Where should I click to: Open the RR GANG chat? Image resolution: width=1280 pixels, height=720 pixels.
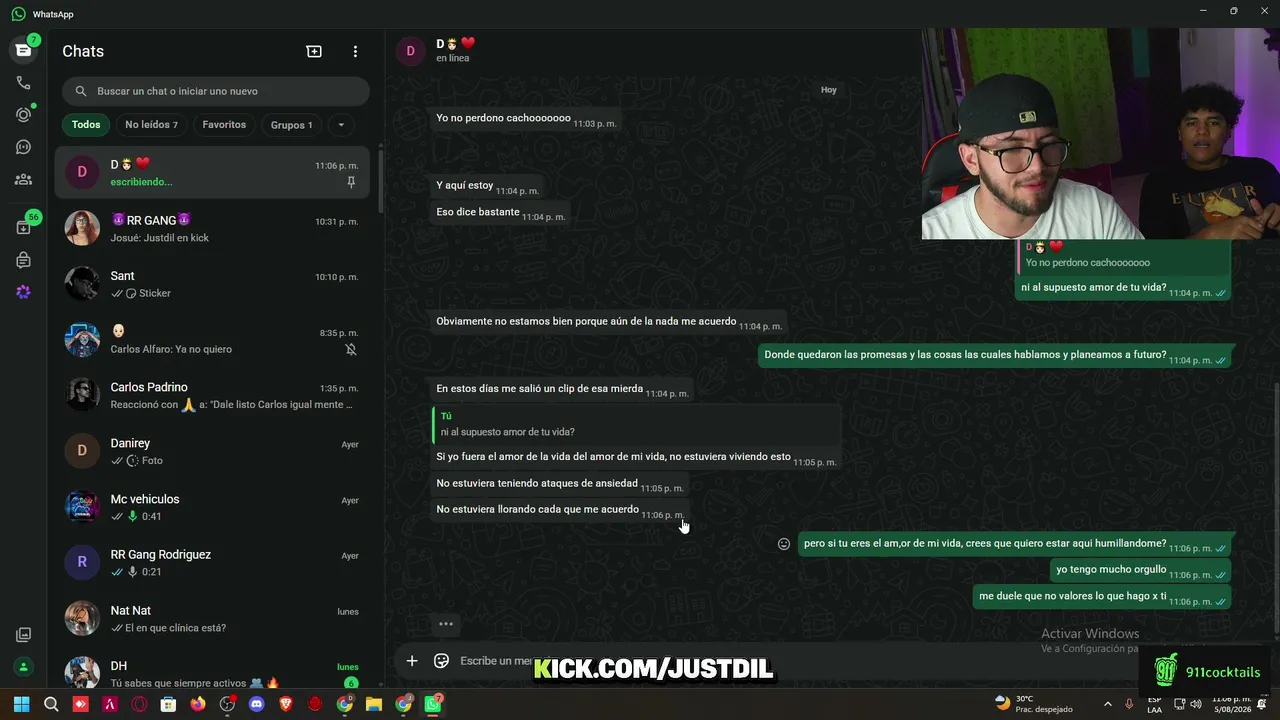[212, 228]
